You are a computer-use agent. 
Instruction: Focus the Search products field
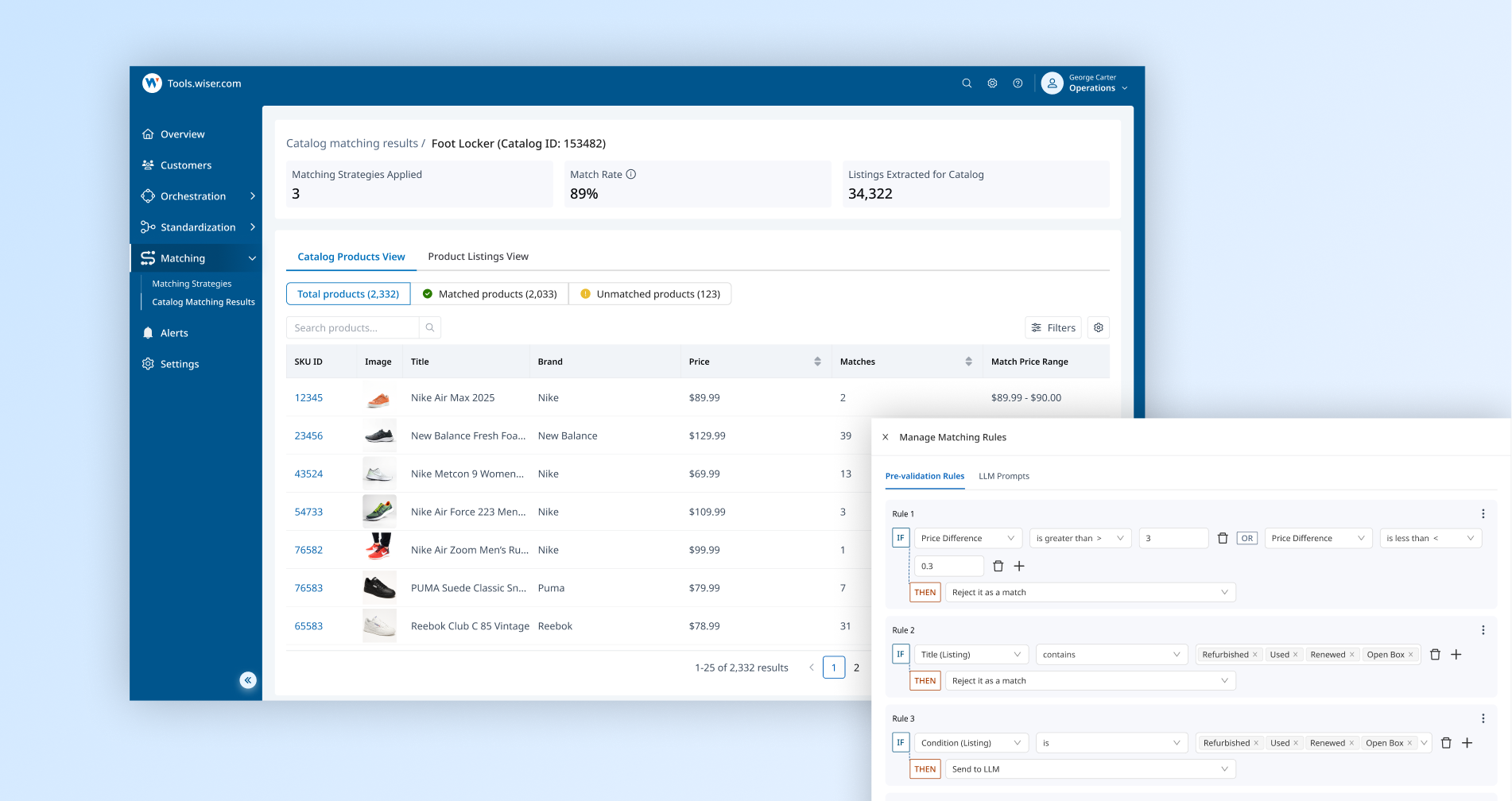(x=352, y=327)
